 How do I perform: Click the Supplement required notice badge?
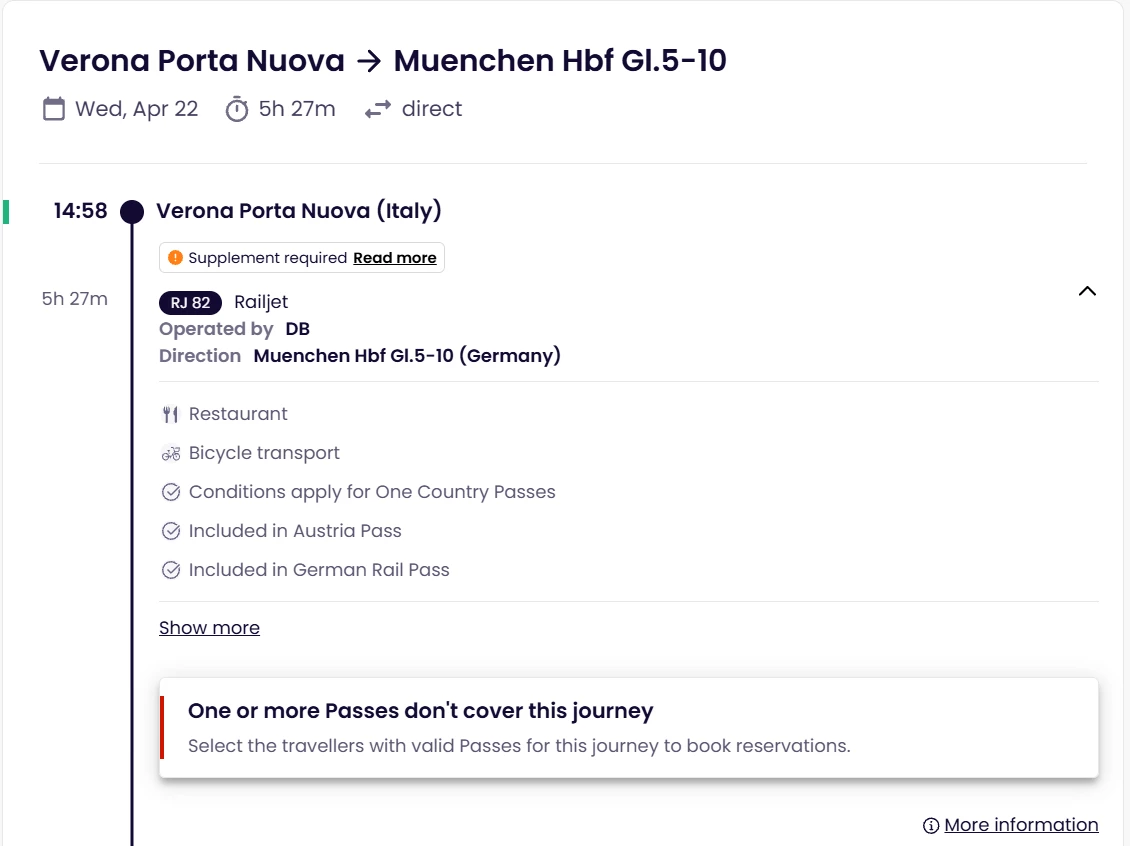pyautogui.click(x=267, y=258)
